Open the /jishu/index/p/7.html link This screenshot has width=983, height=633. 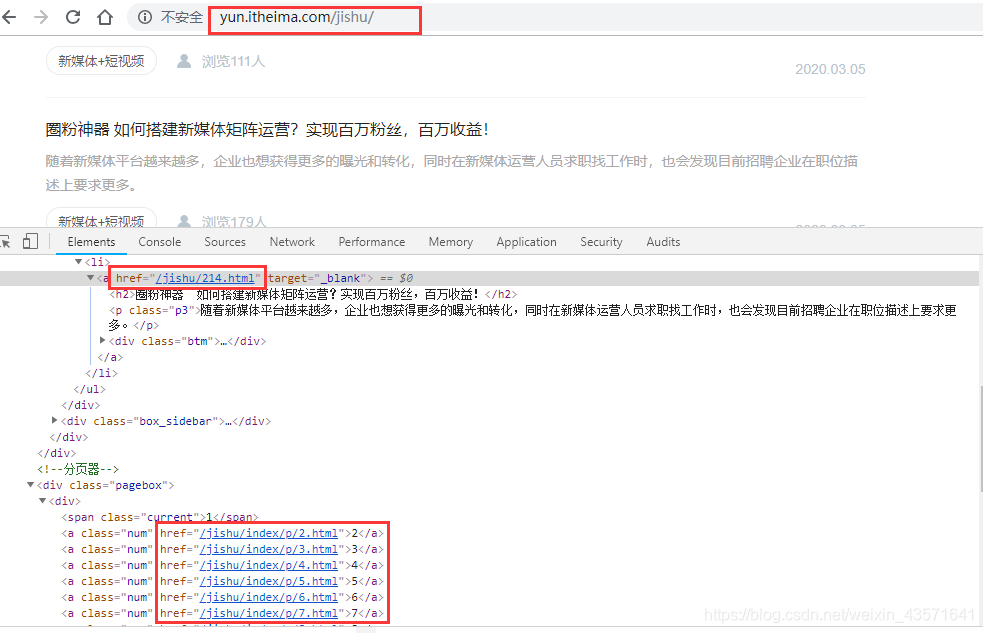(269, 614)
